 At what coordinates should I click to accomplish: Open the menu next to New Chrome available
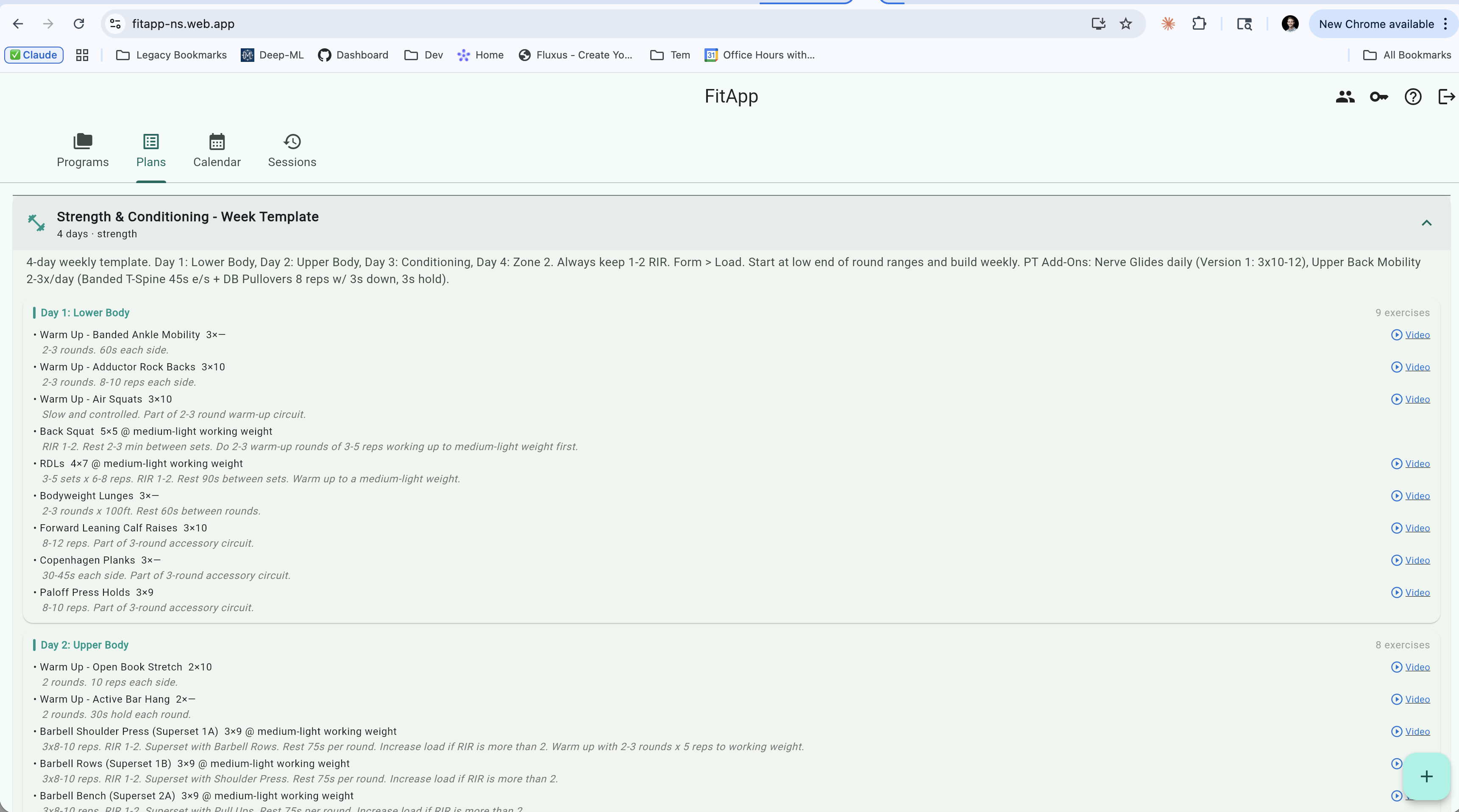(1445, 24)
